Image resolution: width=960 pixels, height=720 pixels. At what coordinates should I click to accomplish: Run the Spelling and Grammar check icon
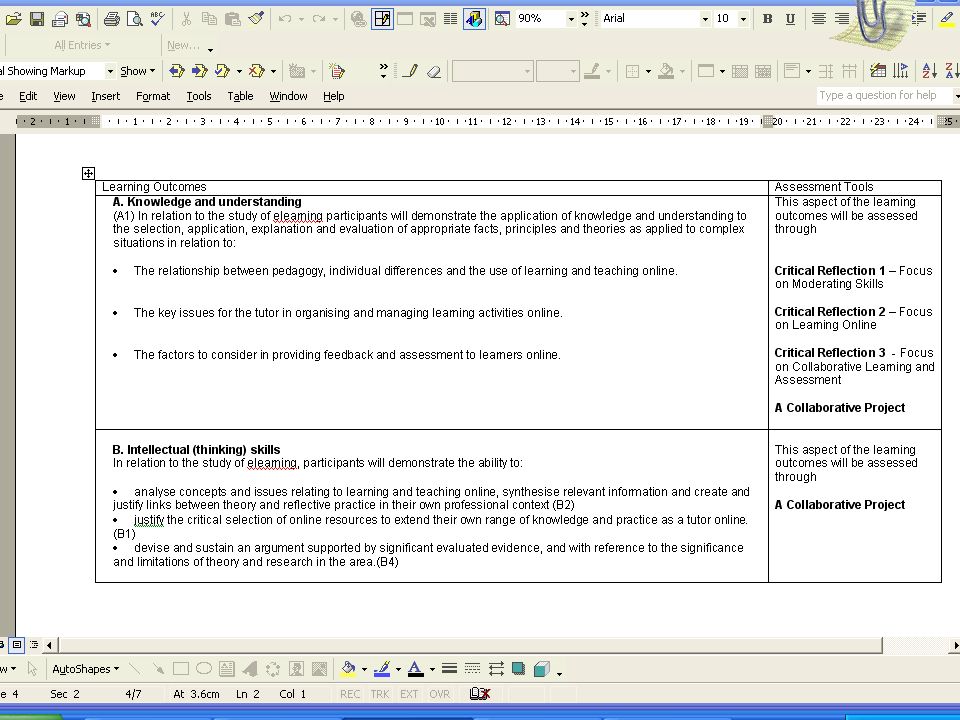[158, 19]
